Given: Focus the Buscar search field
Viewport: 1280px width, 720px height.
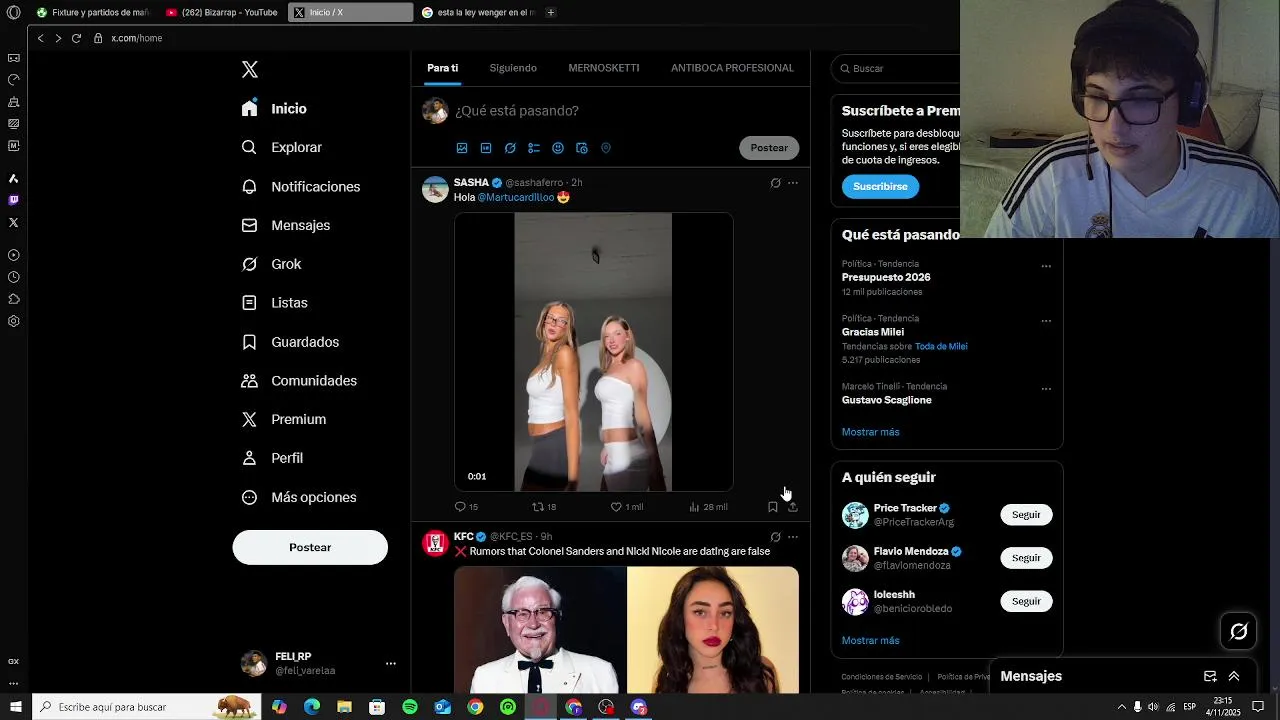Looking at the screenshot, I should [x=897, y=68].
